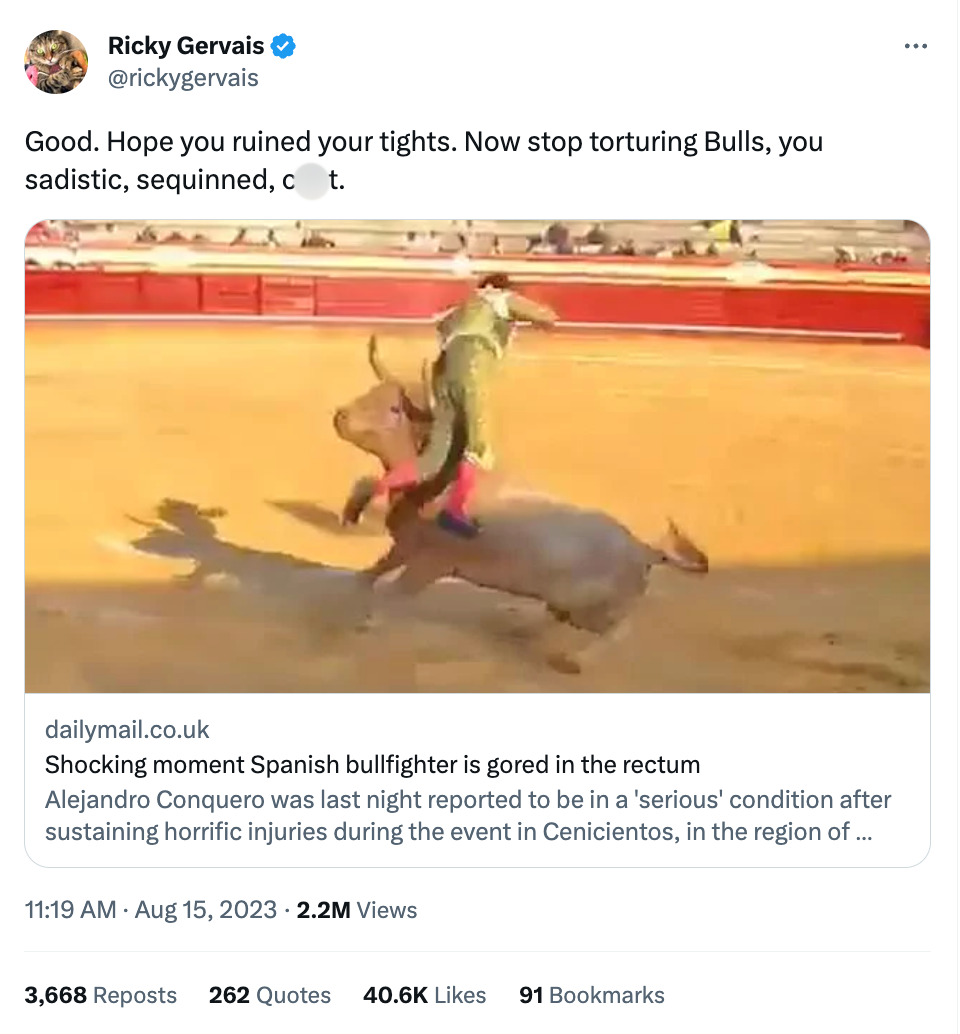This screenshot has height=1034, width=960.
Task: View the 2.2M Views analytics
Action: click(x=357, y=910)
